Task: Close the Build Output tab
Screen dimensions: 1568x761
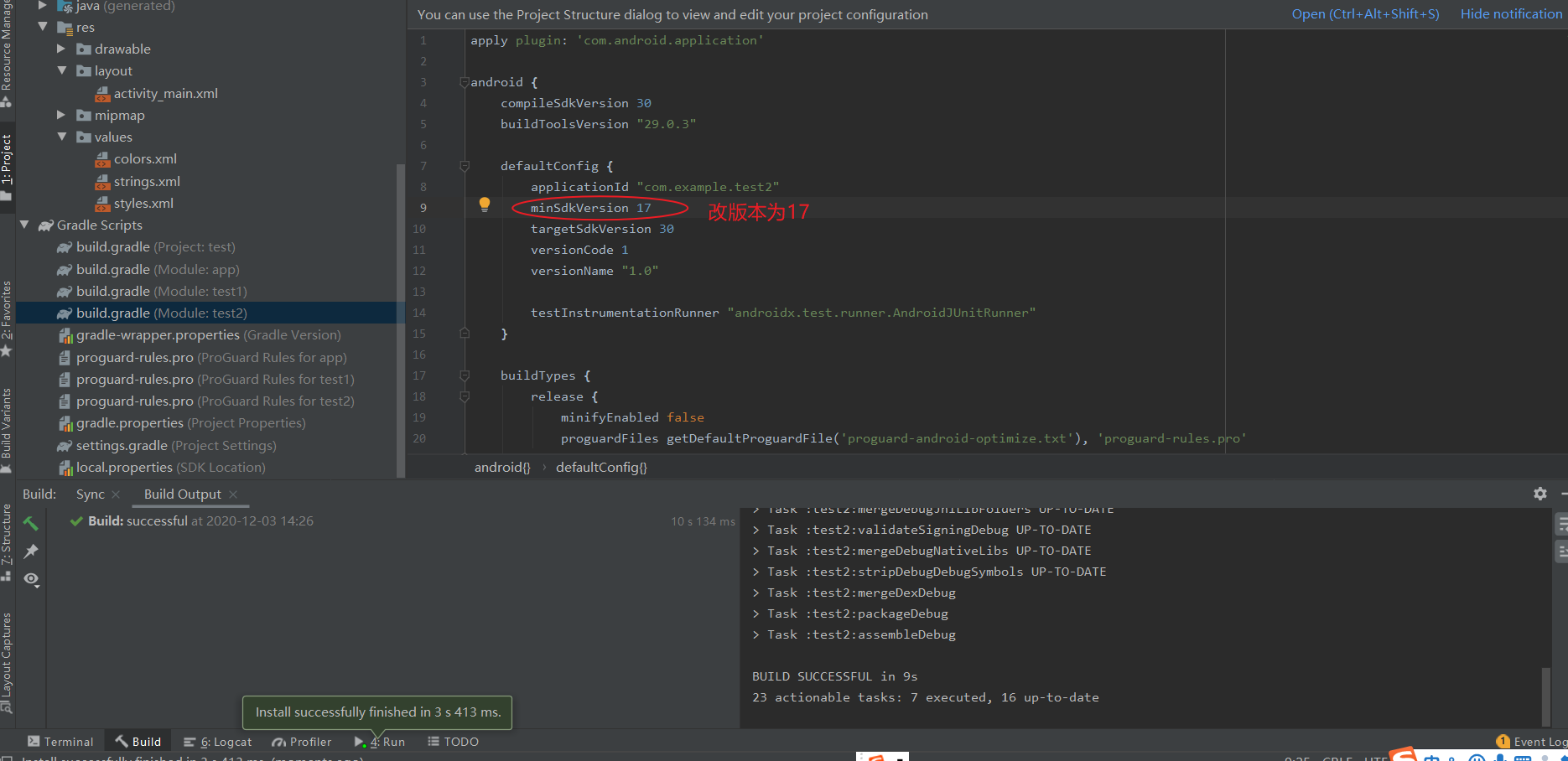Action: (233, 494)
